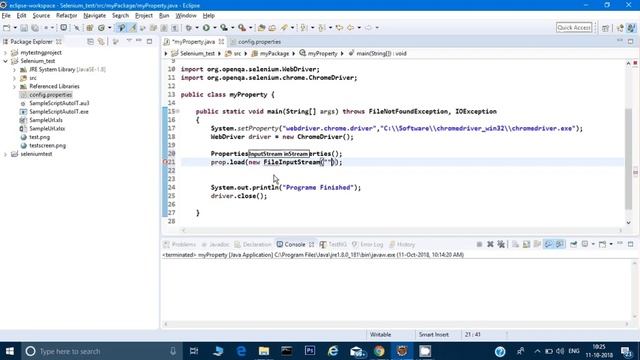The image size is (640, 360).
Task: Expand Referenced Libraries node
Action: click(14, 87)
